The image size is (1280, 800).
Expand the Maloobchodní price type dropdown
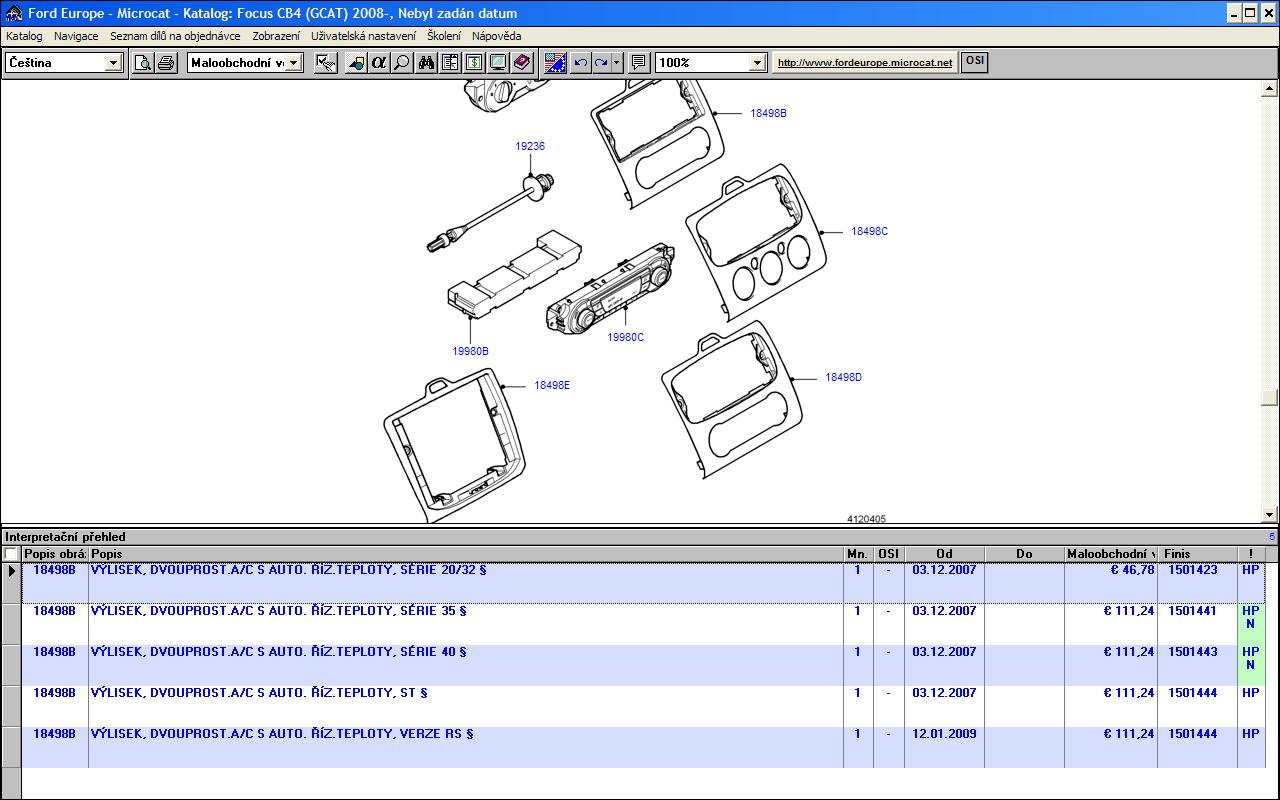[x=294, y=63]
